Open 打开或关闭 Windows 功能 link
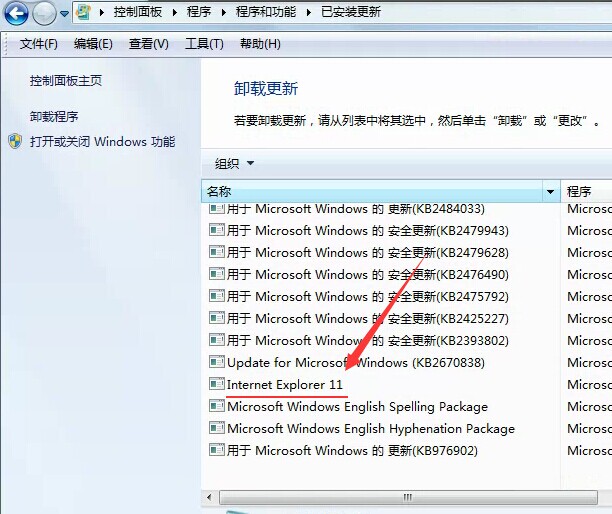 click(103, 141)
